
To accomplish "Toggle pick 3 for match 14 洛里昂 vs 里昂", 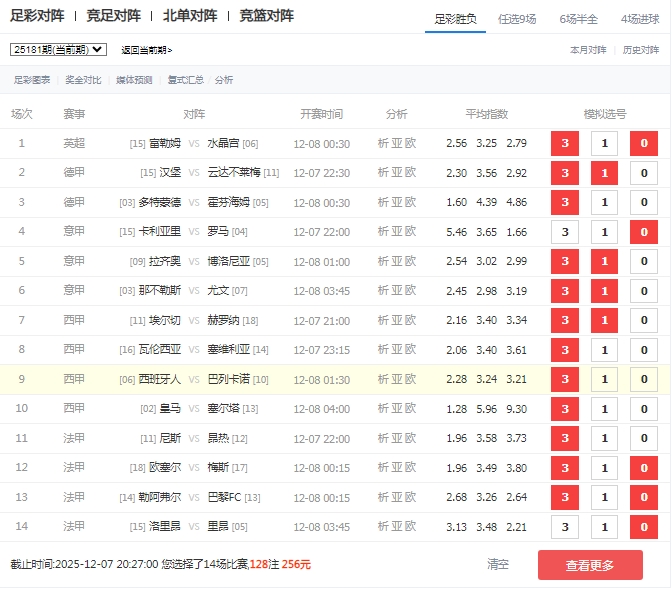I will click(565, 527).
